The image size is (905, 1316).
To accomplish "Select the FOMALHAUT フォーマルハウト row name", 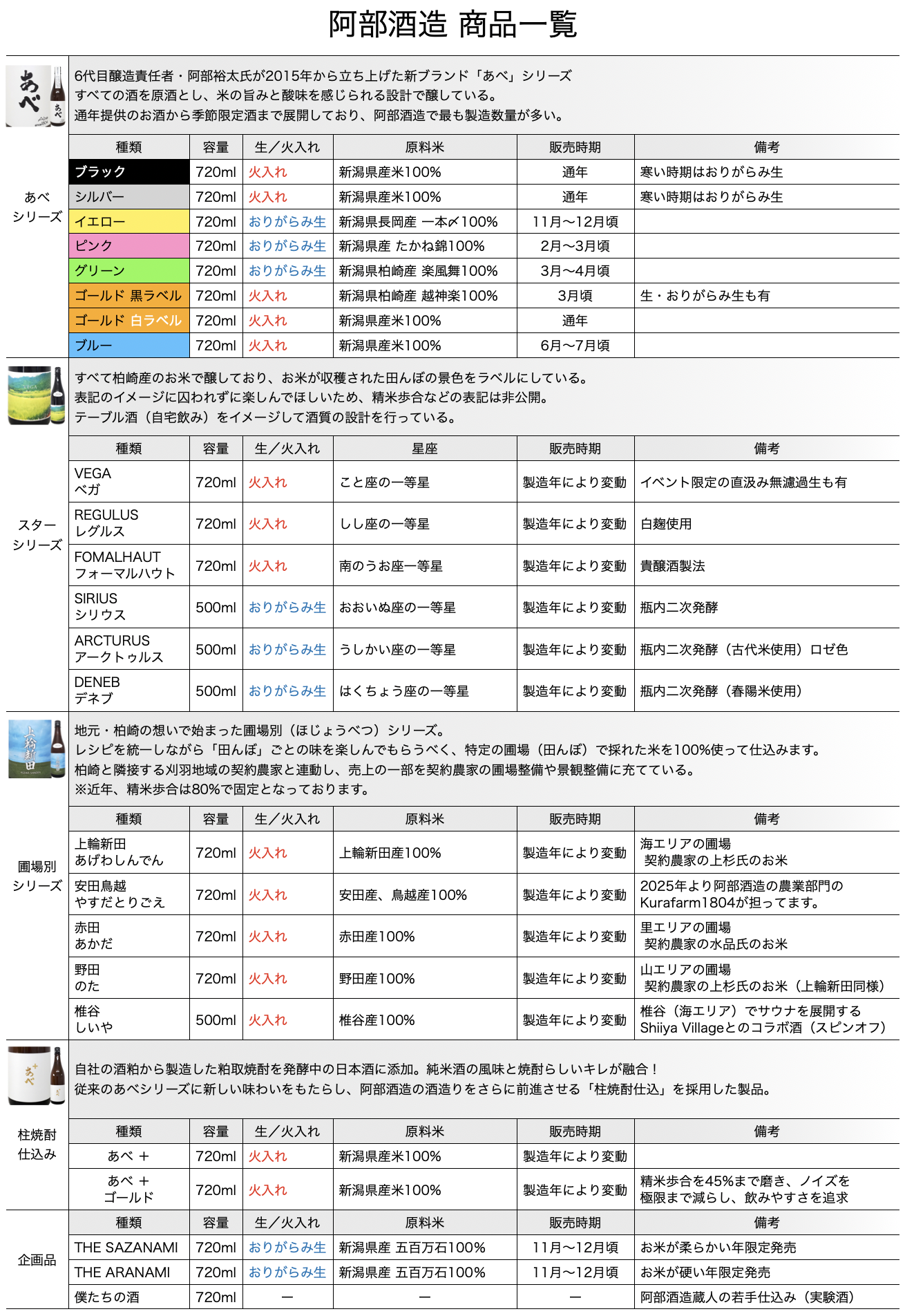I will tap(129, 565).
